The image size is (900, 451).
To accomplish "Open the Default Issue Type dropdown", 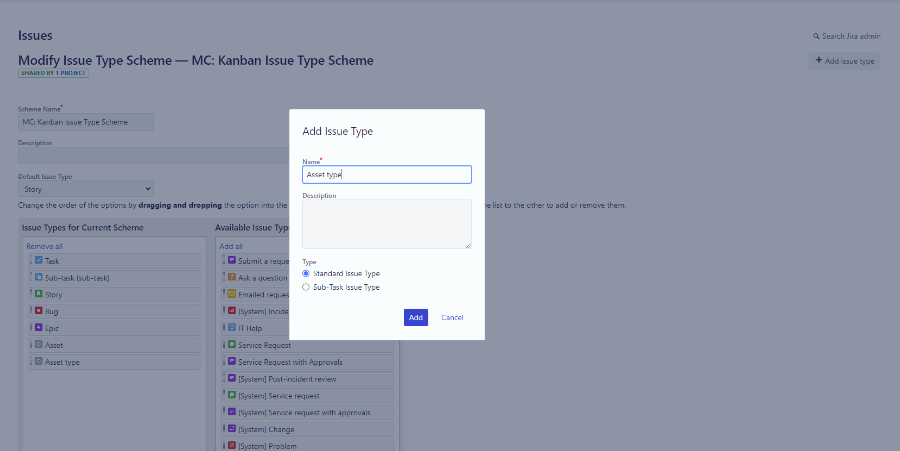I will pos(86,188).
